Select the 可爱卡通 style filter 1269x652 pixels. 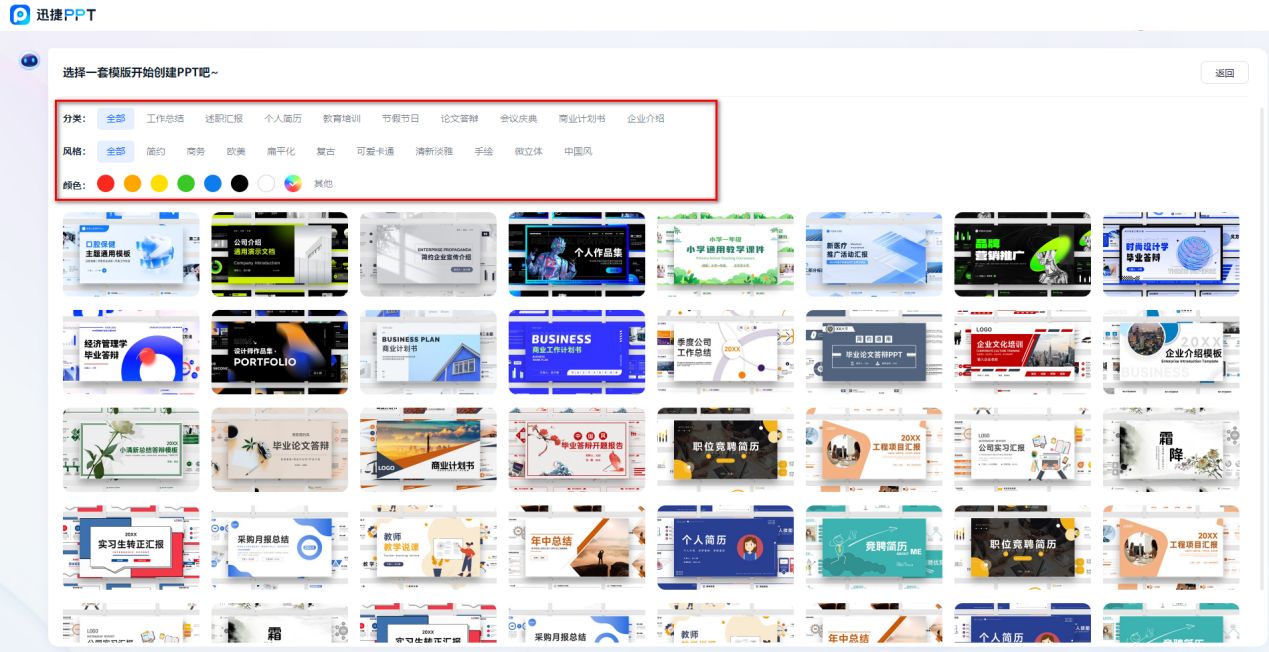[x=376, y=151]
